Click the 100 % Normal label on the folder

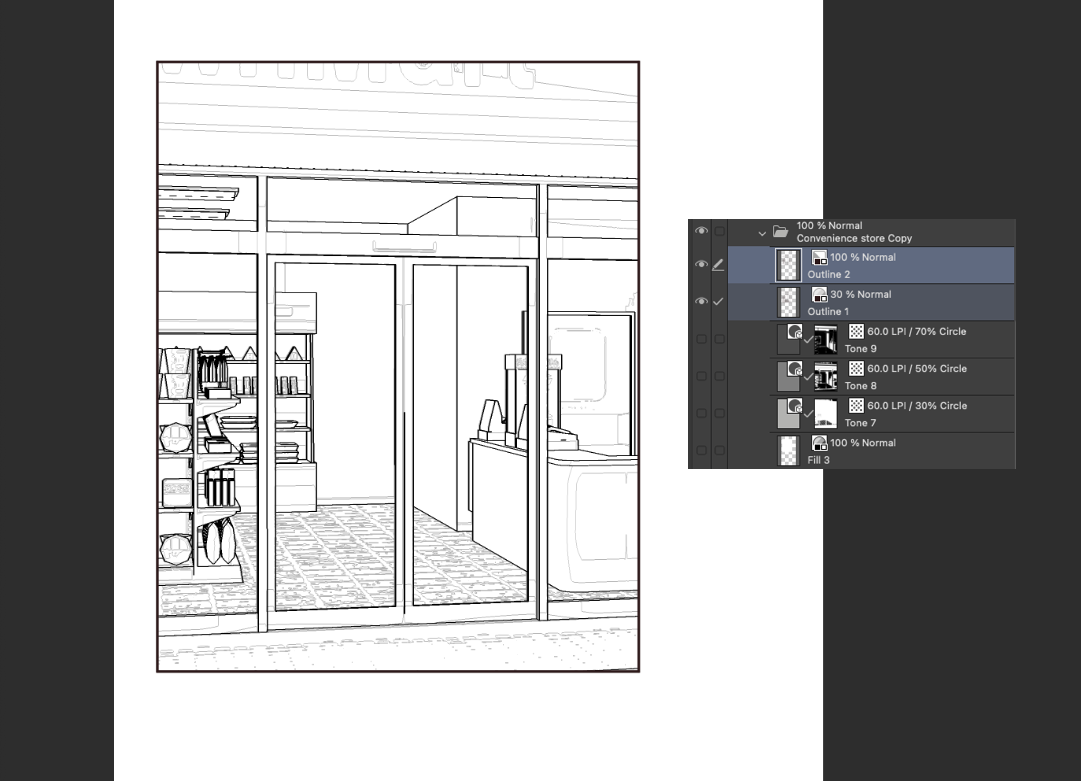[829, 225]
